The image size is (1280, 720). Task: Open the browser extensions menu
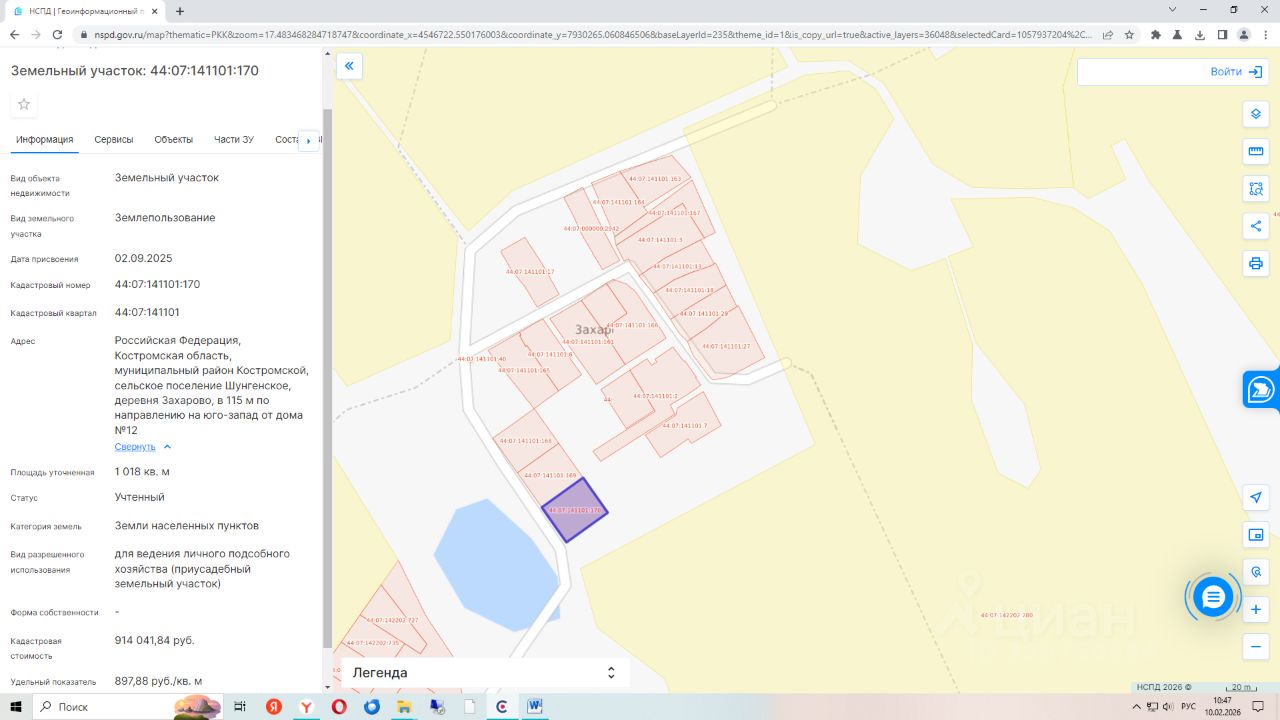1156,34
